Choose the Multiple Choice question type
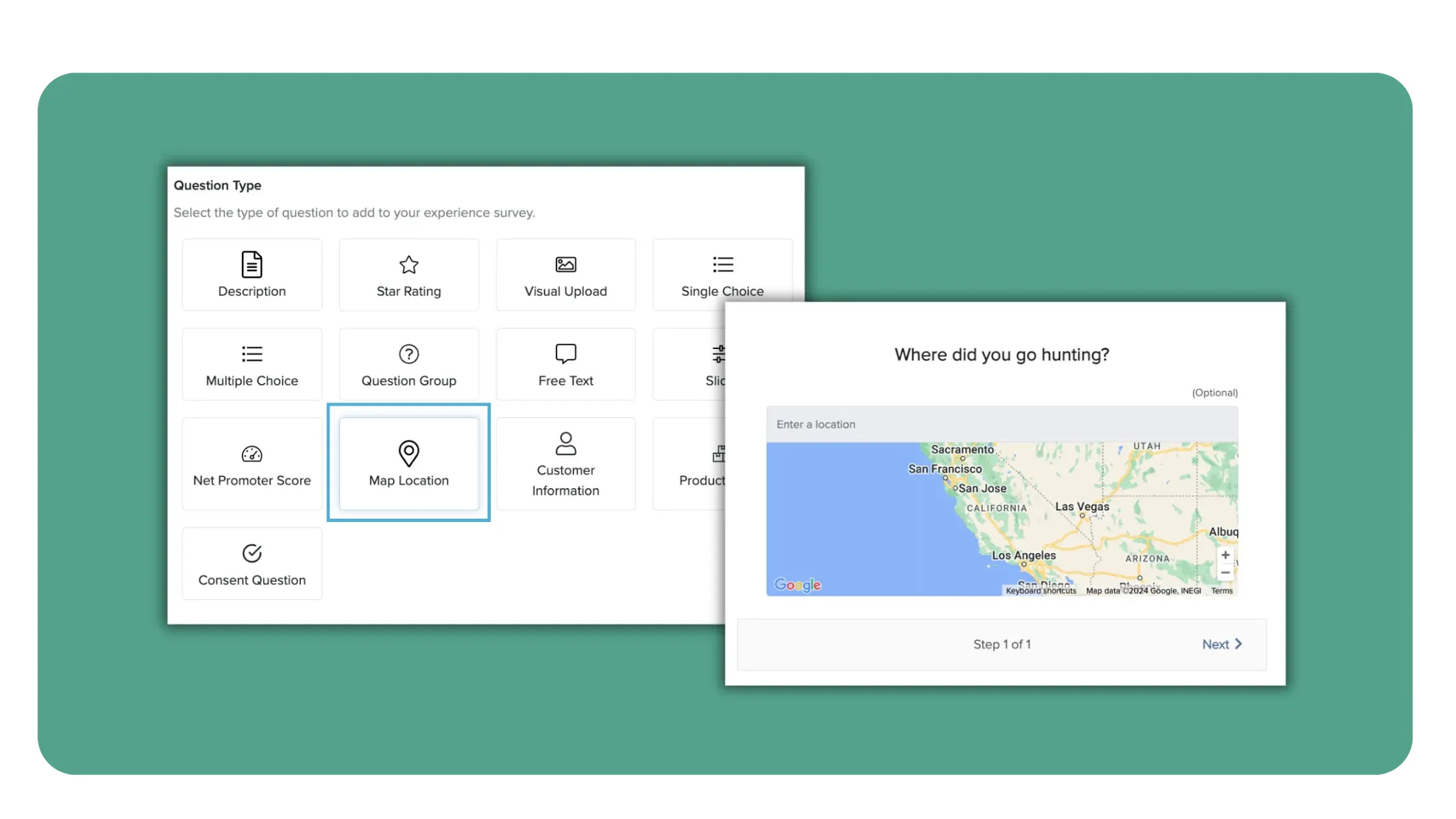This screenshot has height=819, width=1456. [x=252, y=365]
